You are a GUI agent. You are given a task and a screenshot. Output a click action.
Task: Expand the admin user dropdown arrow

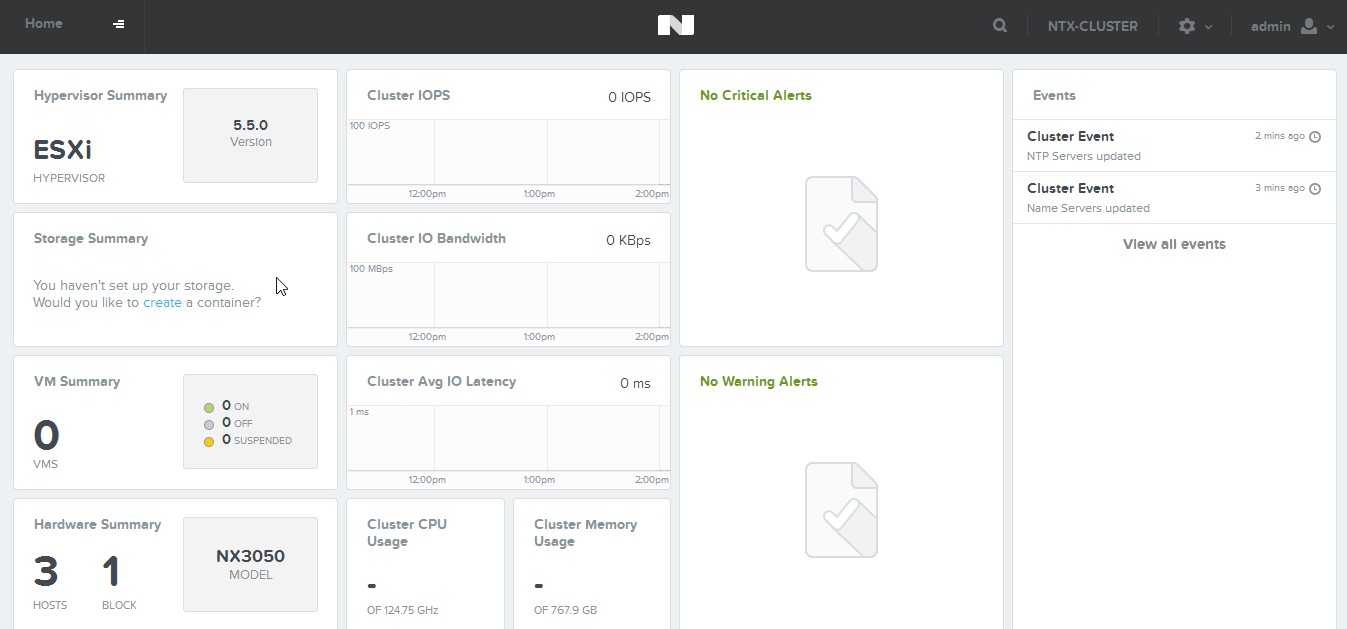[1330, 27]
